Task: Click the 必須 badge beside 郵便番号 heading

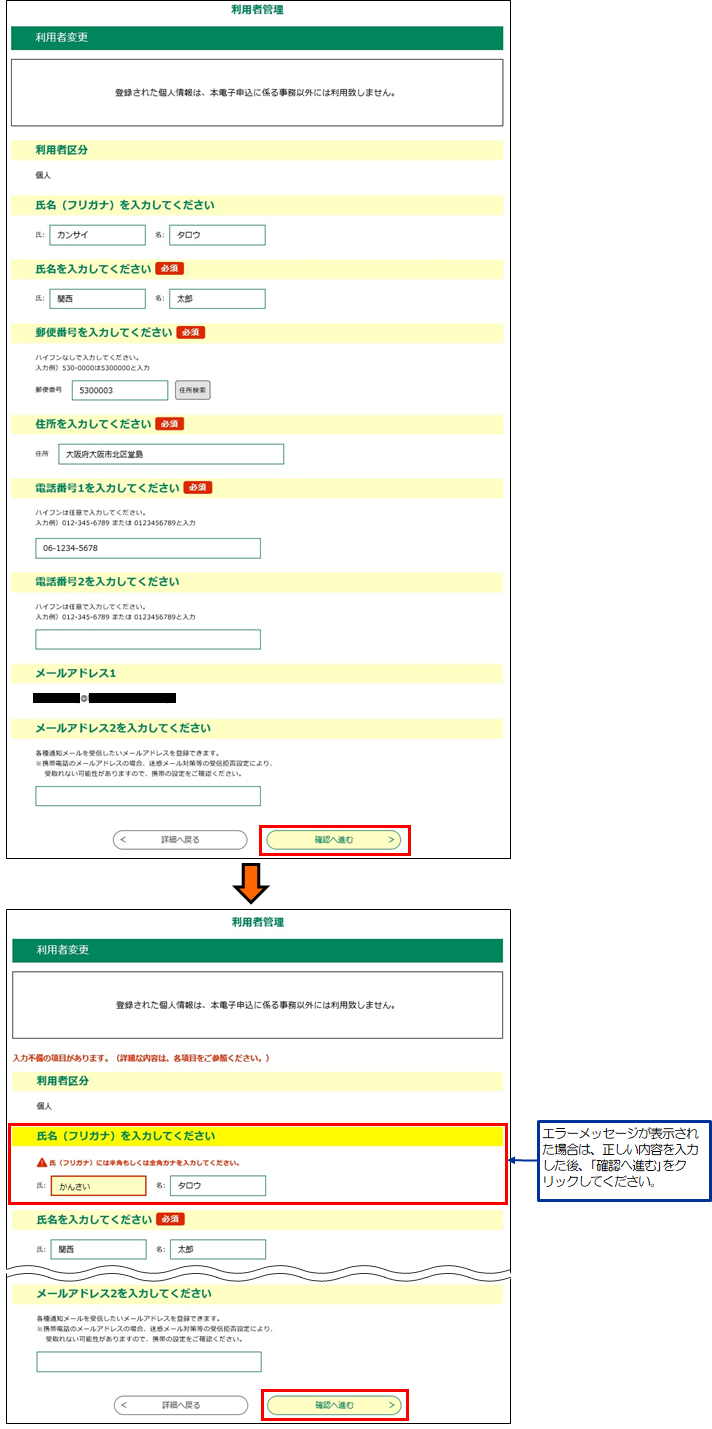Action: [x=190, y=332]
